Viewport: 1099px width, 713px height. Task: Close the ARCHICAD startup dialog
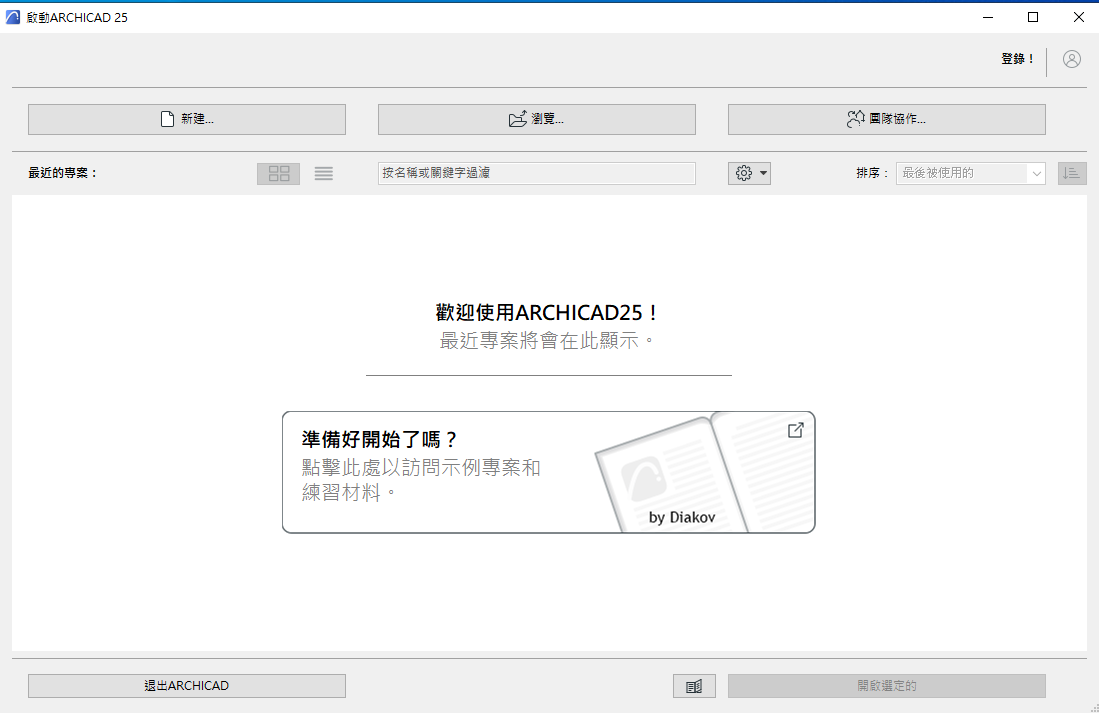click(1079, 17)
